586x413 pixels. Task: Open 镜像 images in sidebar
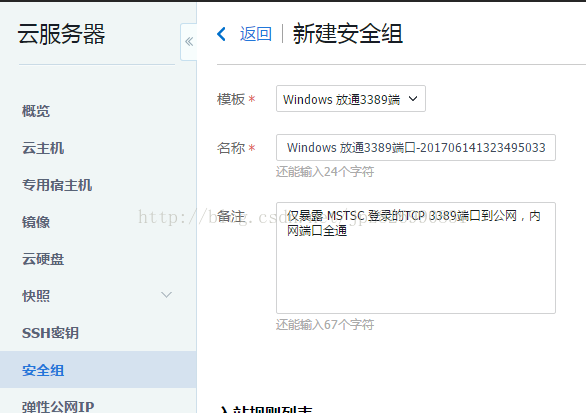pos(36,222)
